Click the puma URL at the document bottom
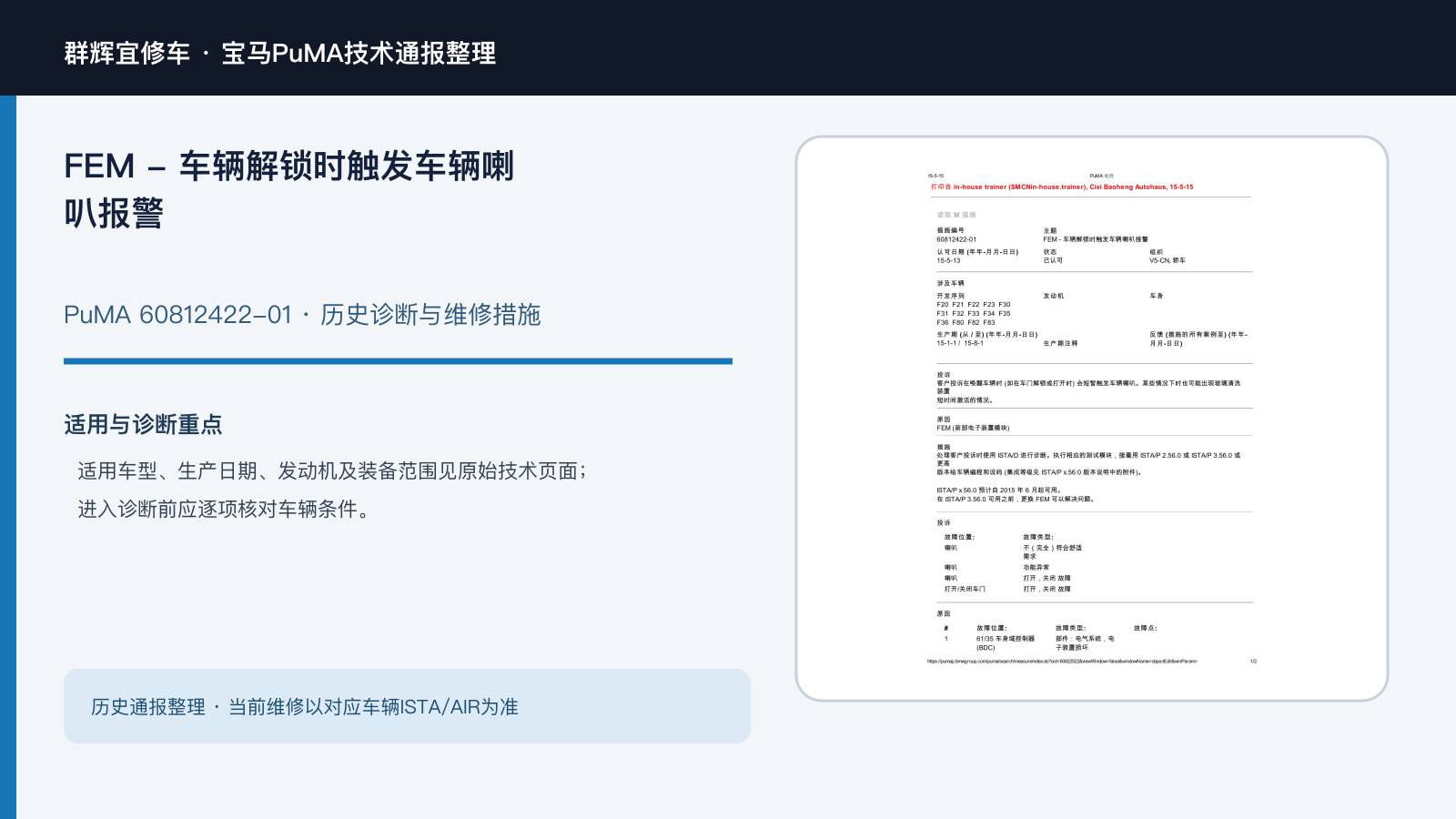Viewport: 1456px width, 819px height. click(x=1062, y=662)
